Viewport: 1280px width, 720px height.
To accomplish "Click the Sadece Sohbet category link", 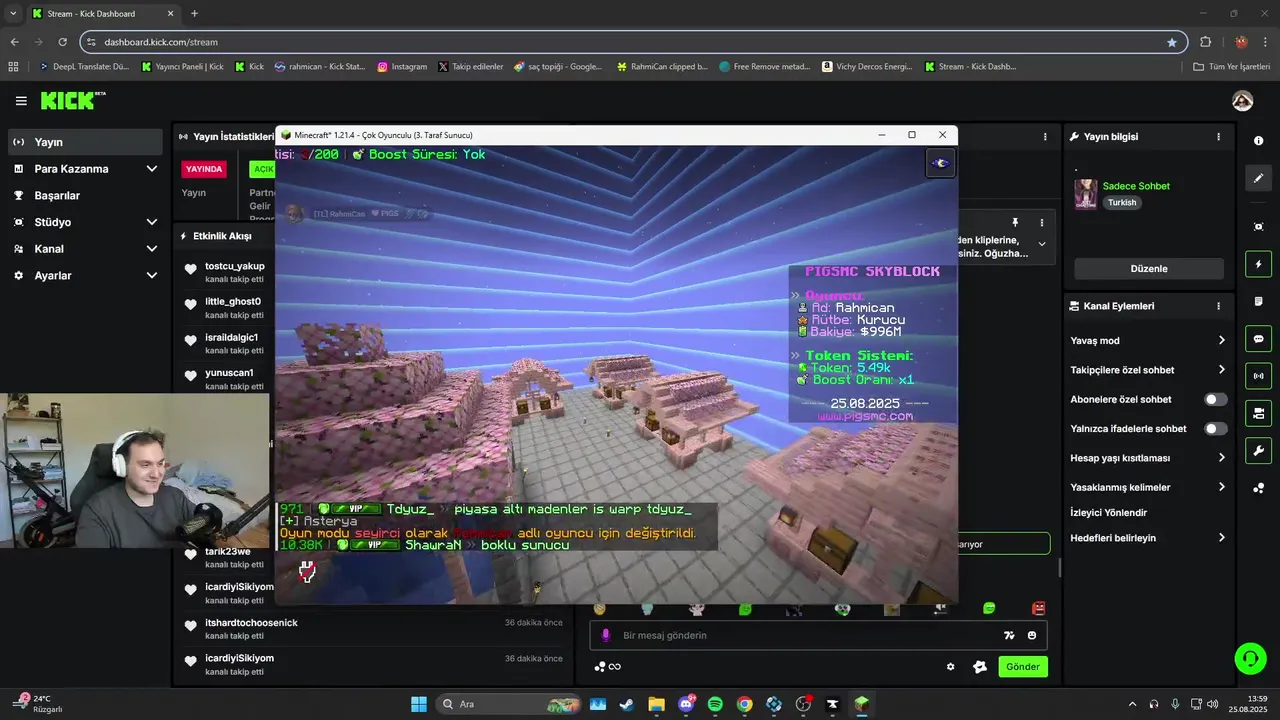I will [x=1136, y=186].
